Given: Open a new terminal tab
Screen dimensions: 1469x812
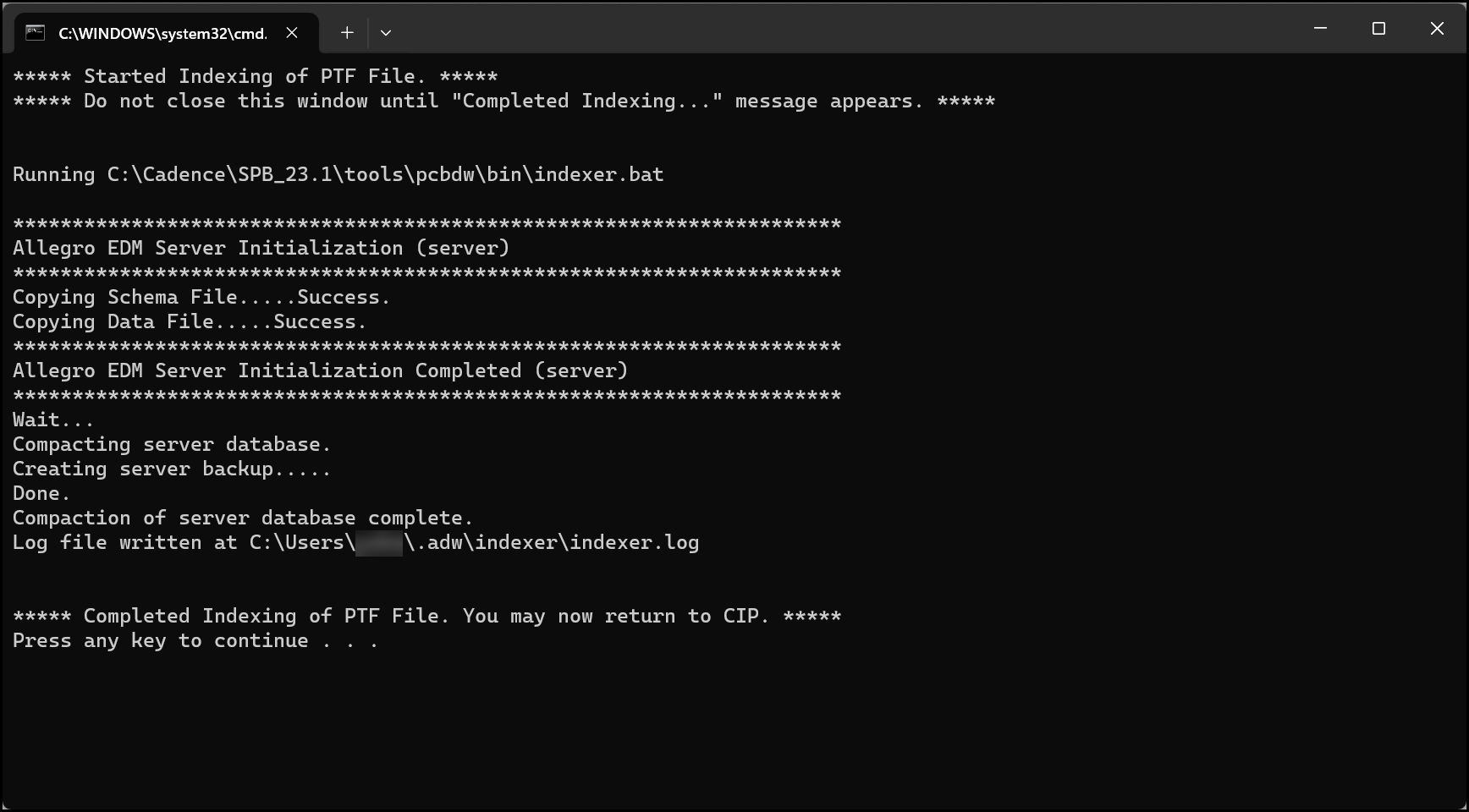Looking at the screenshot, I should (347, 33).
